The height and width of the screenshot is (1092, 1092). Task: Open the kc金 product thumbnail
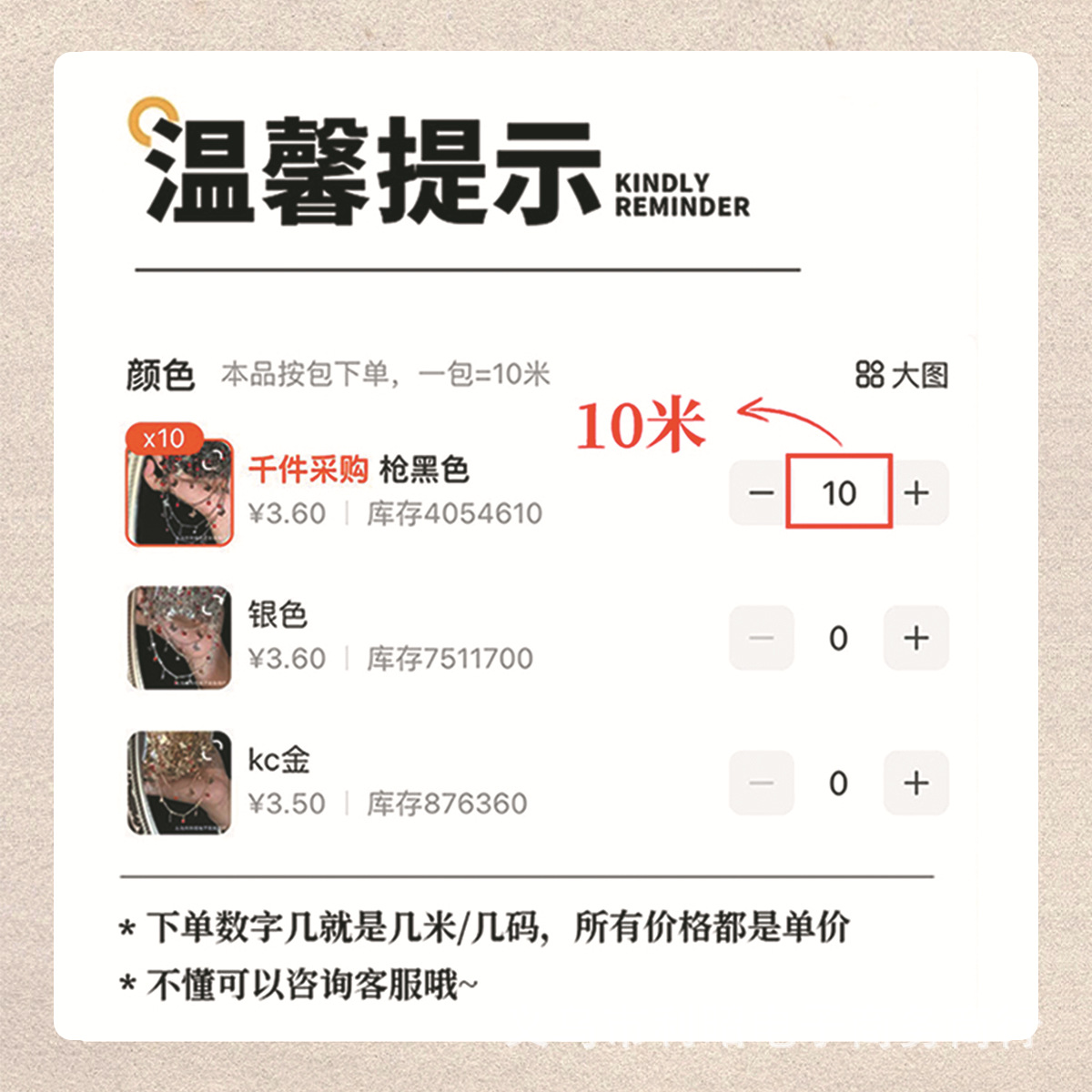[x=179, y=782]
